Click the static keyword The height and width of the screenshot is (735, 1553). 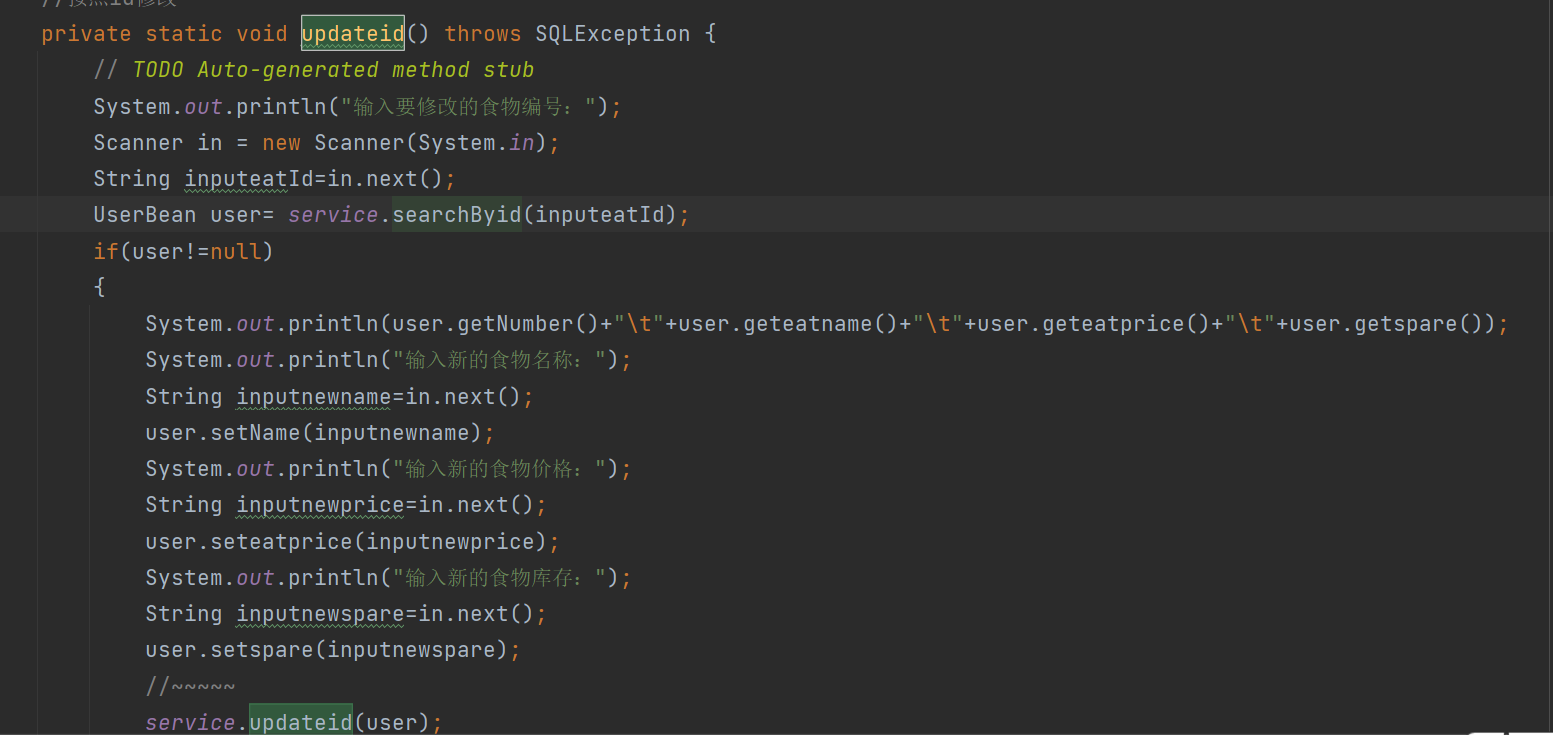point(184,34)
